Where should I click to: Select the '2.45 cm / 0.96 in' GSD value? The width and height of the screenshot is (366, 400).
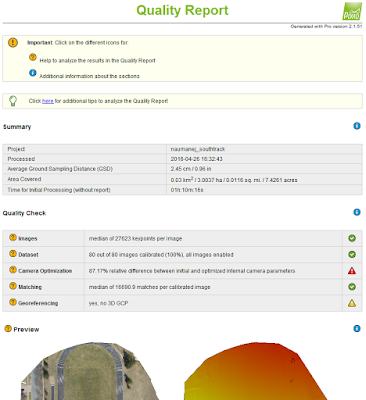tap(191, 169)
